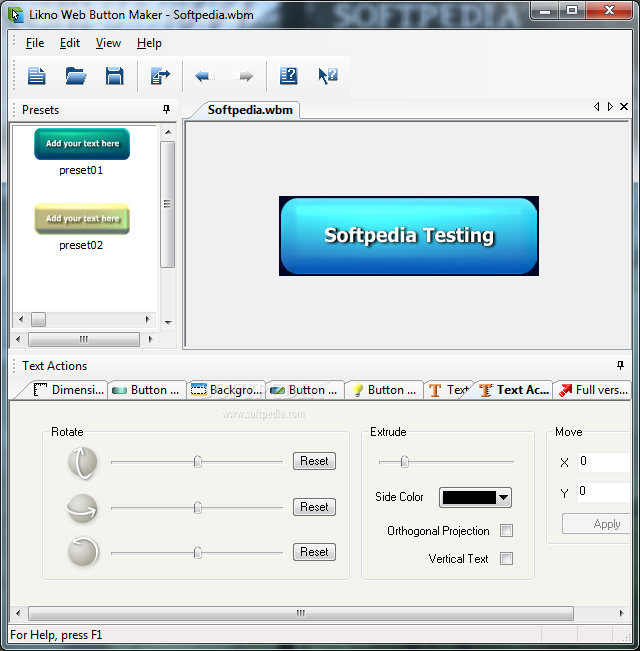Open the Side Color dropdown
The width and height of the screenshot is (640, 651).
click(475, 497)
